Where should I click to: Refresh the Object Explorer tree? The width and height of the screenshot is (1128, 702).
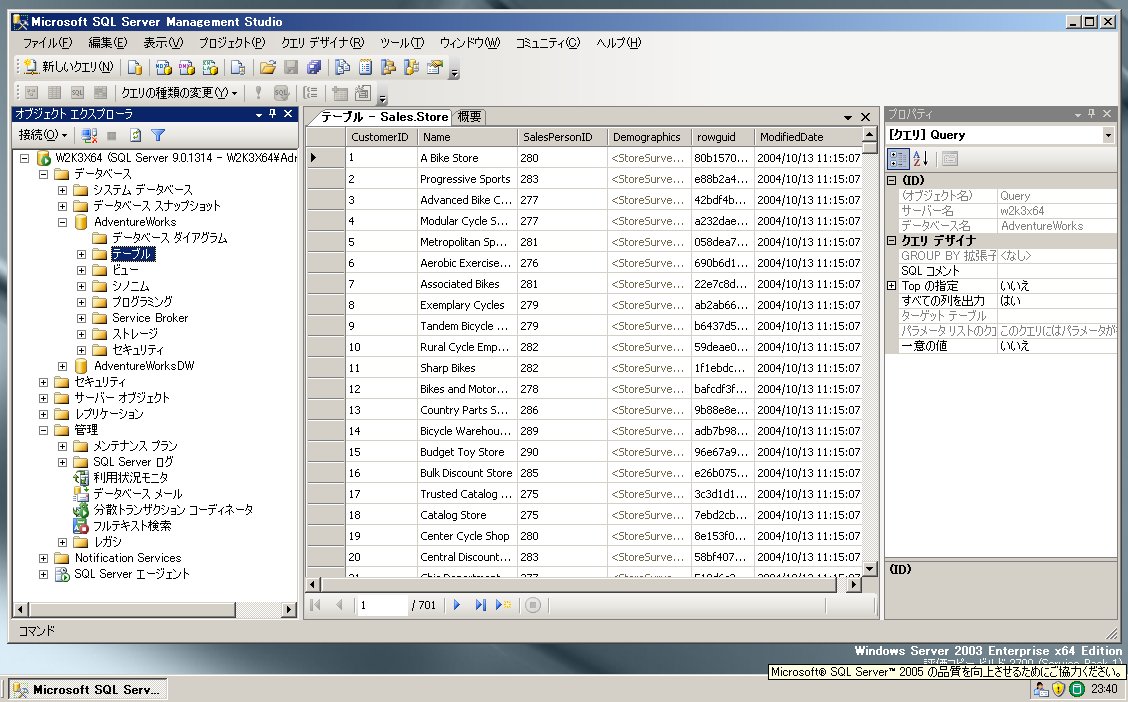click(135, 135)
